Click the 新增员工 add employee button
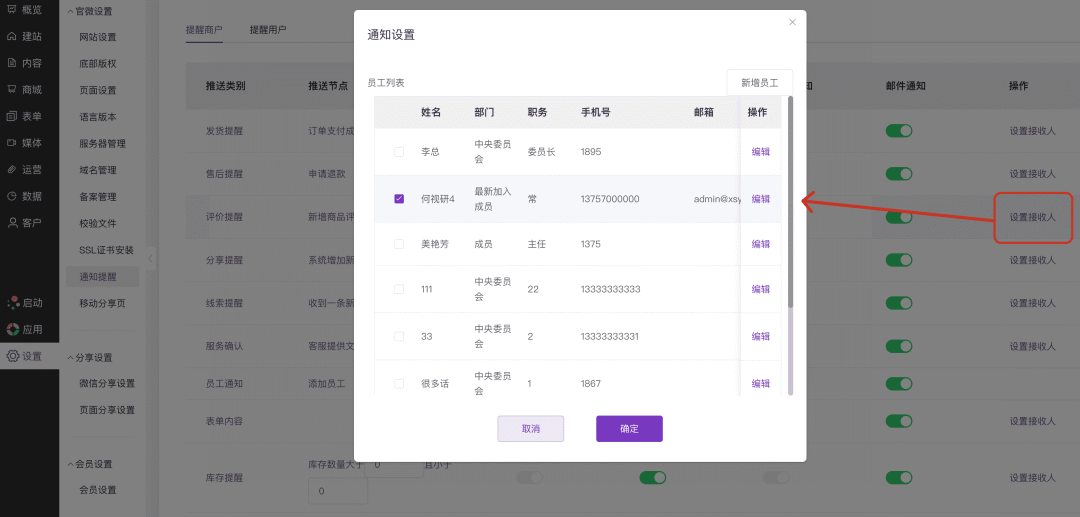Screen dimensions: 1080x517 click(759, 83)
